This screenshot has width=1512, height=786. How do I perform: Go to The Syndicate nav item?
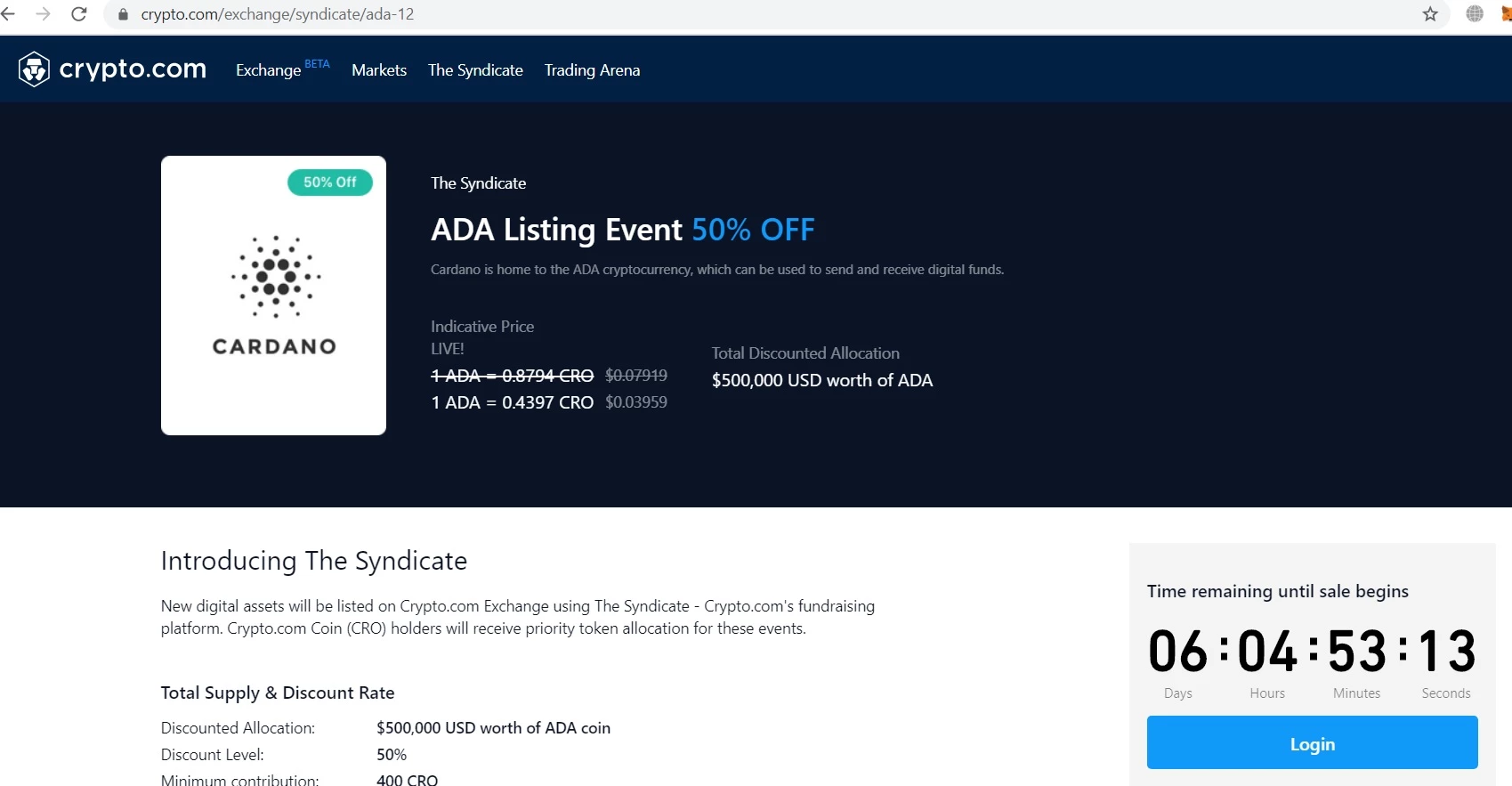[x=475, y=70]
